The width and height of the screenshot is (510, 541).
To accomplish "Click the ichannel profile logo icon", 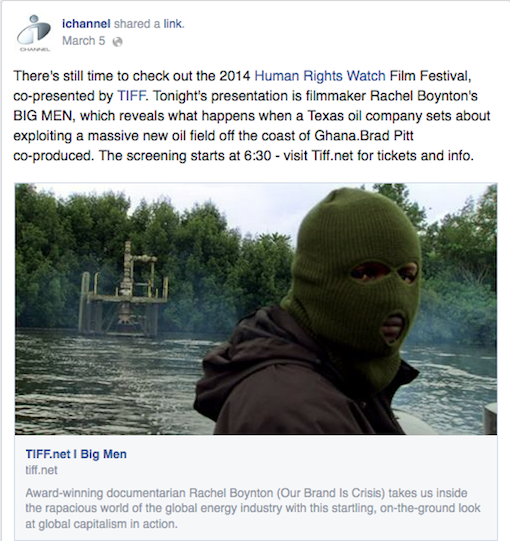I will pyautogui.click(x=33, y=33).
